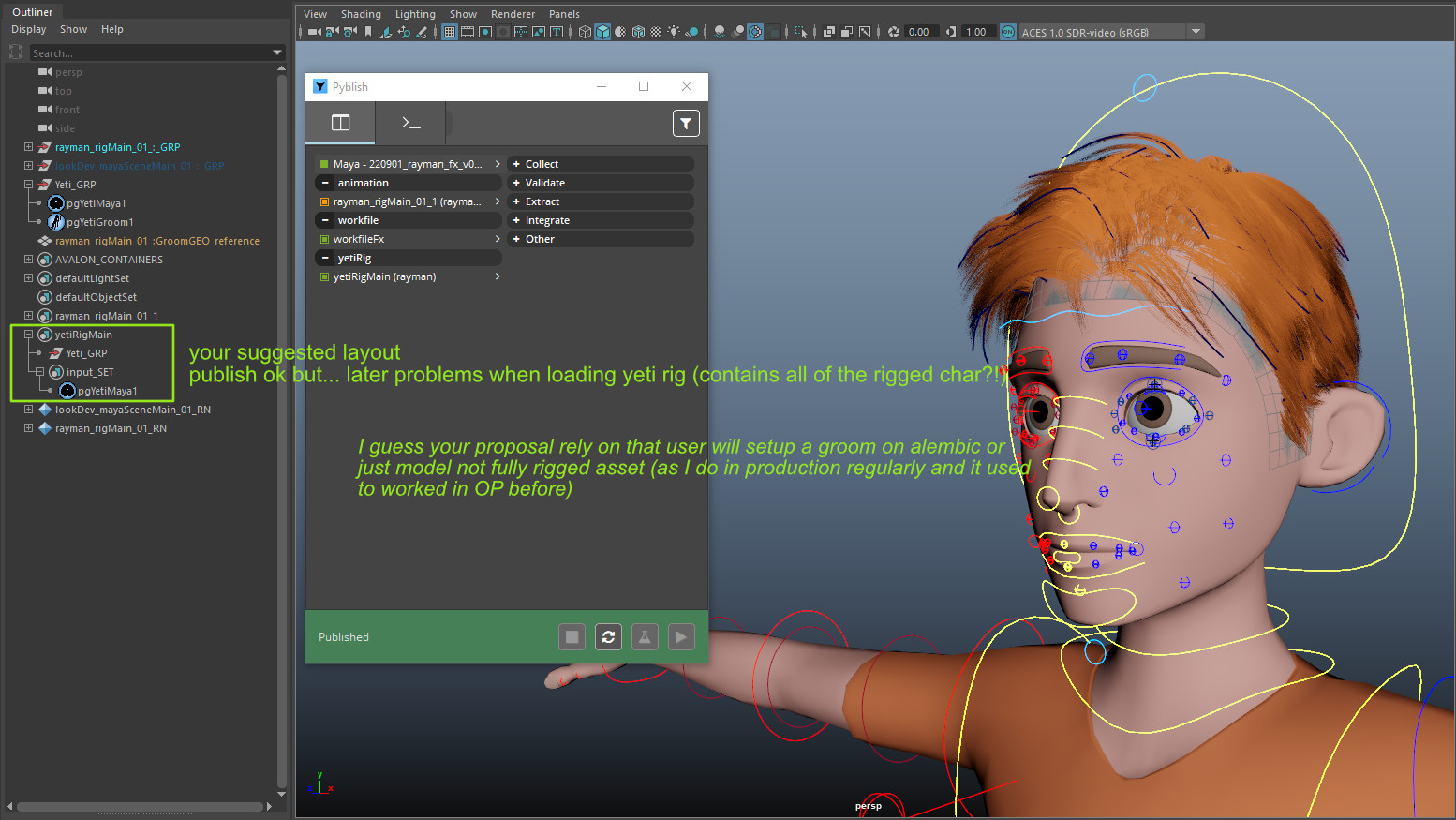This screenshot has width=1456, height=820.
Task: Open the Outliner Display menu
Action: click(28, 29)
